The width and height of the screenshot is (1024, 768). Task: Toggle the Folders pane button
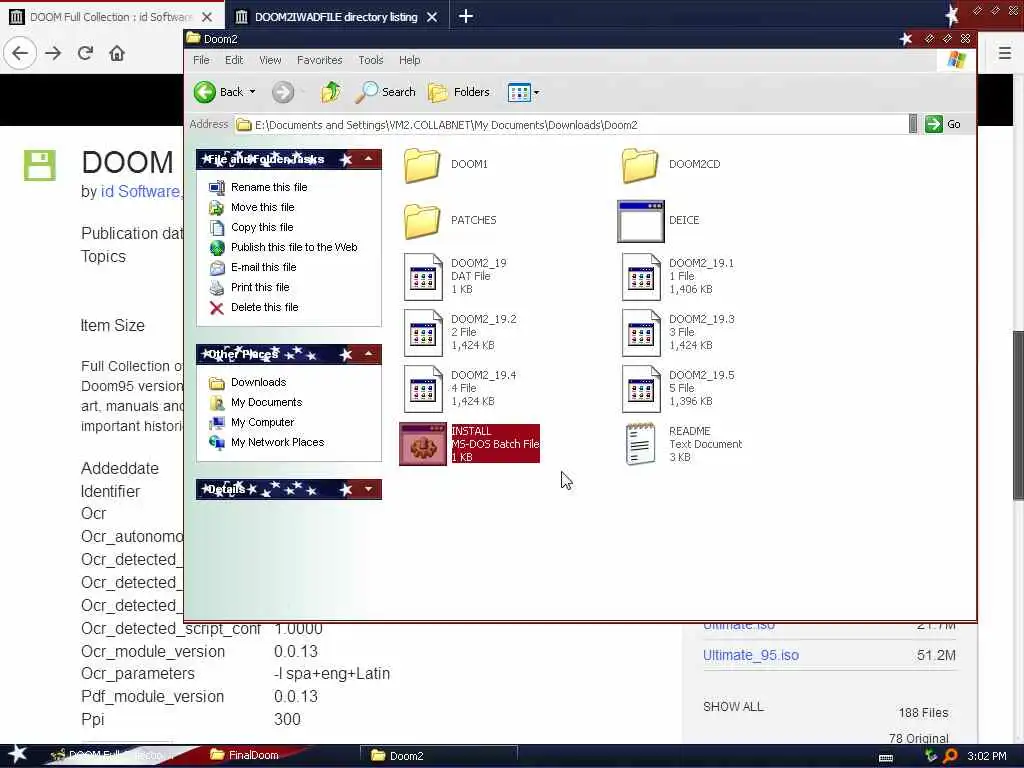point(459,92)
